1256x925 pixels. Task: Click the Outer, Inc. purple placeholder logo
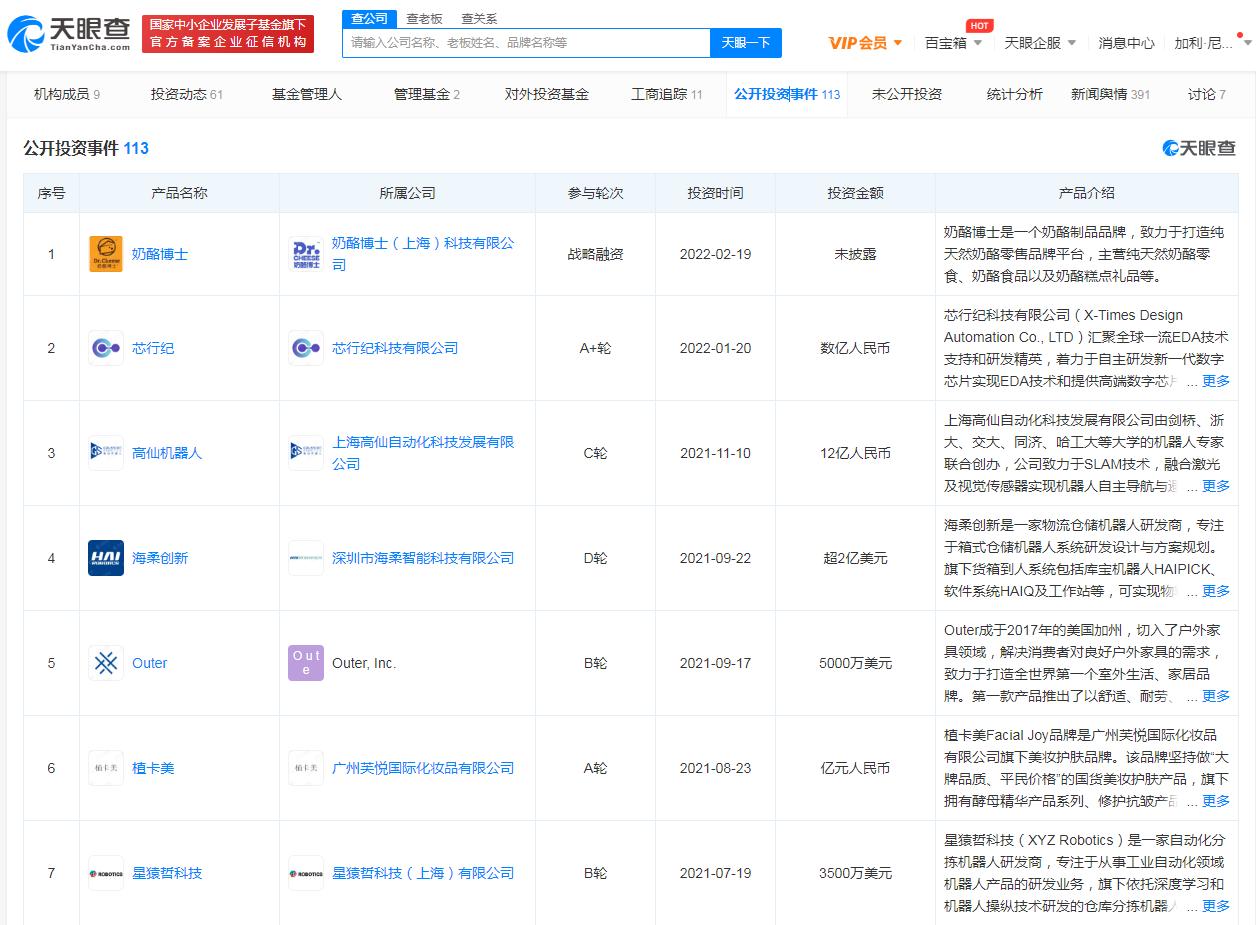tap(306, 663)
